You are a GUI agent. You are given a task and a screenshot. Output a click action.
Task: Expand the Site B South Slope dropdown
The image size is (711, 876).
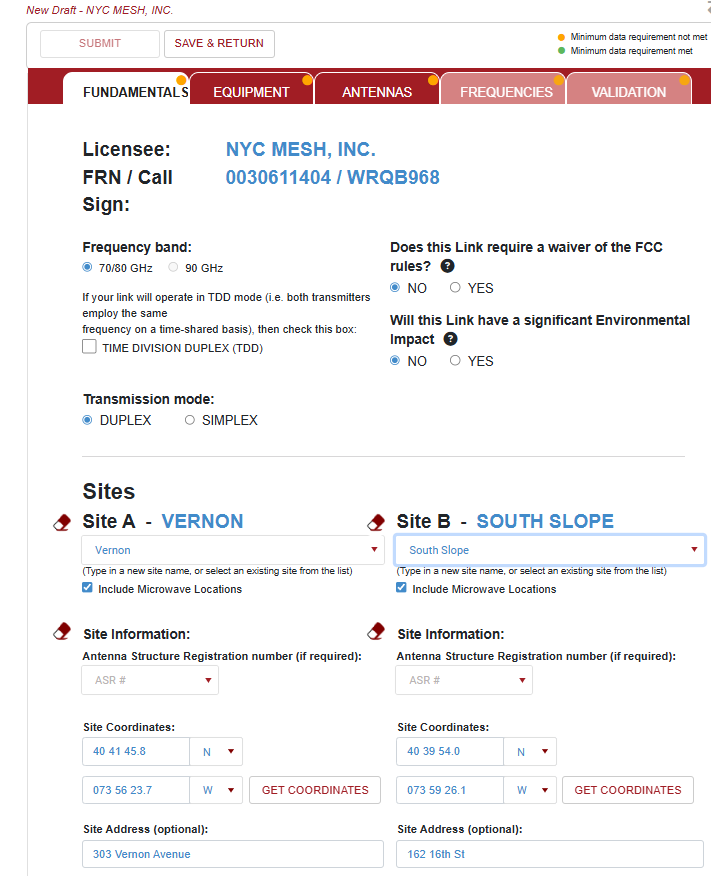pyautogui.click(x=694, y=550)
